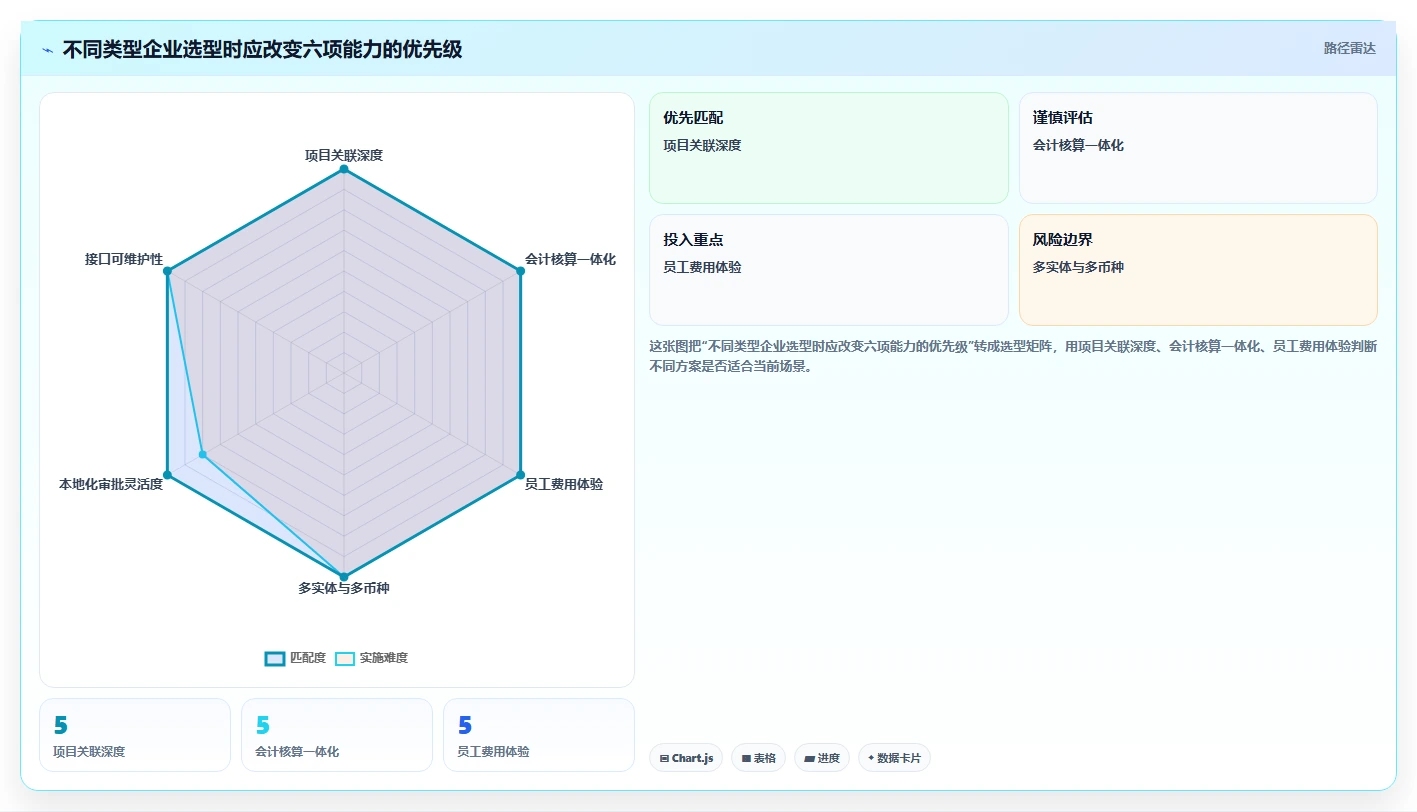The width and height of the screenshot is (1417, 812).
Task: Toggle the 匹配度 legend swatch
Action: coord(275,658)
